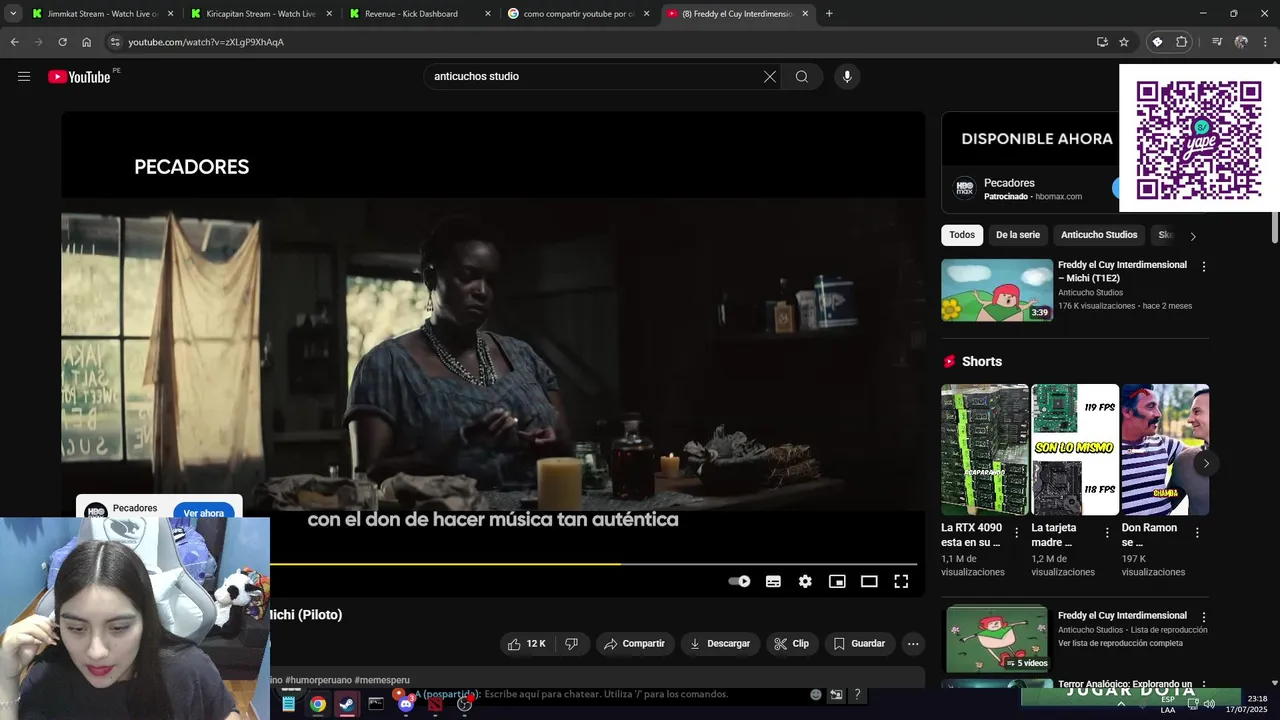Open the YouTube hamburger guide menu
Image resolution: width=1280 pixels, height=720 pixels.
click(24, 77)
